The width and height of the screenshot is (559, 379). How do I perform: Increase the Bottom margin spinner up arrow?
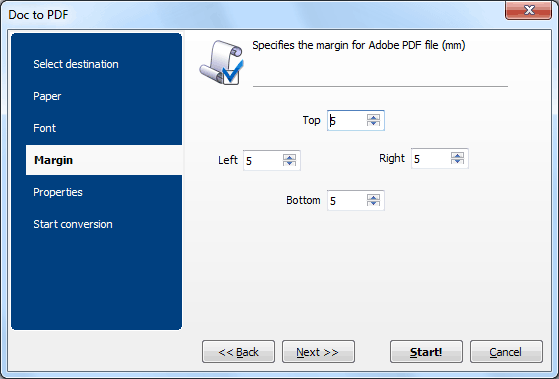click(x=373, y=197)
